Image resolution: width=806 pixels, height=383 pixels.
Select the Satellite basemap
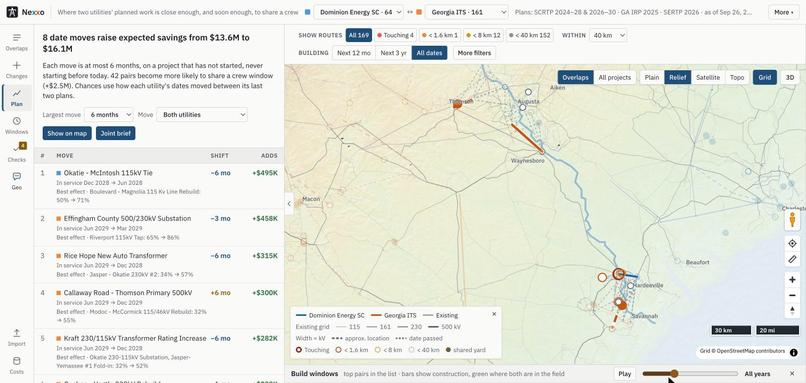[x=708, y=78]
